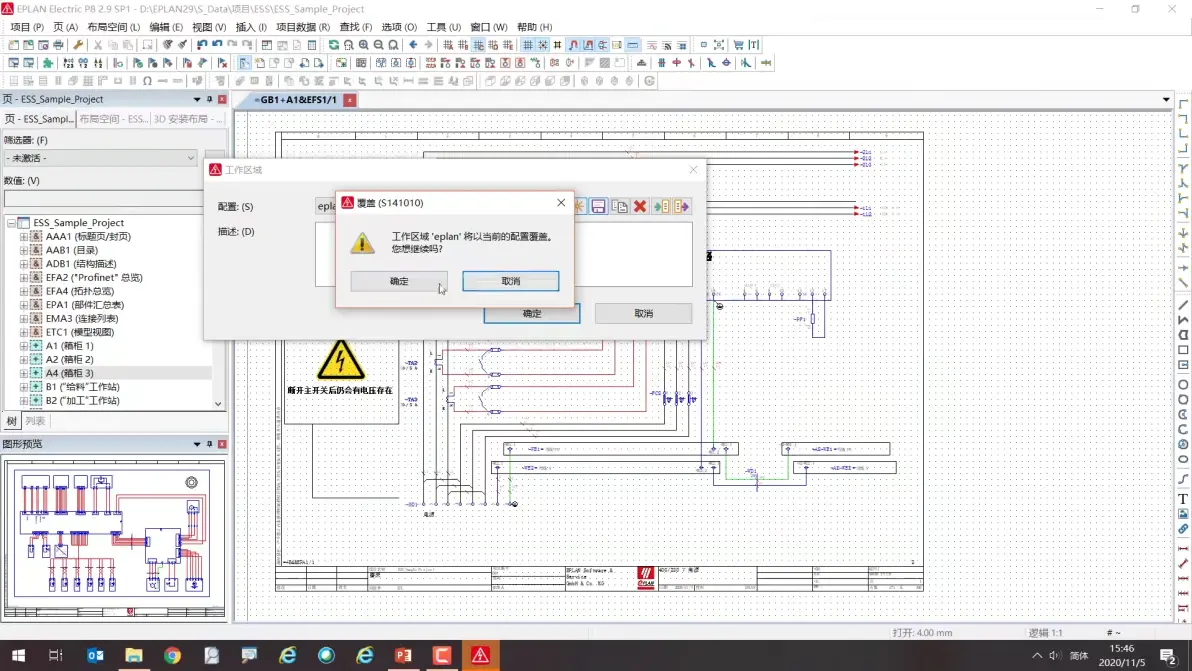Click 确定 in the 工作区域 dialog
Viewport: 1192px width, 671px height.
(x=531, y=313)
